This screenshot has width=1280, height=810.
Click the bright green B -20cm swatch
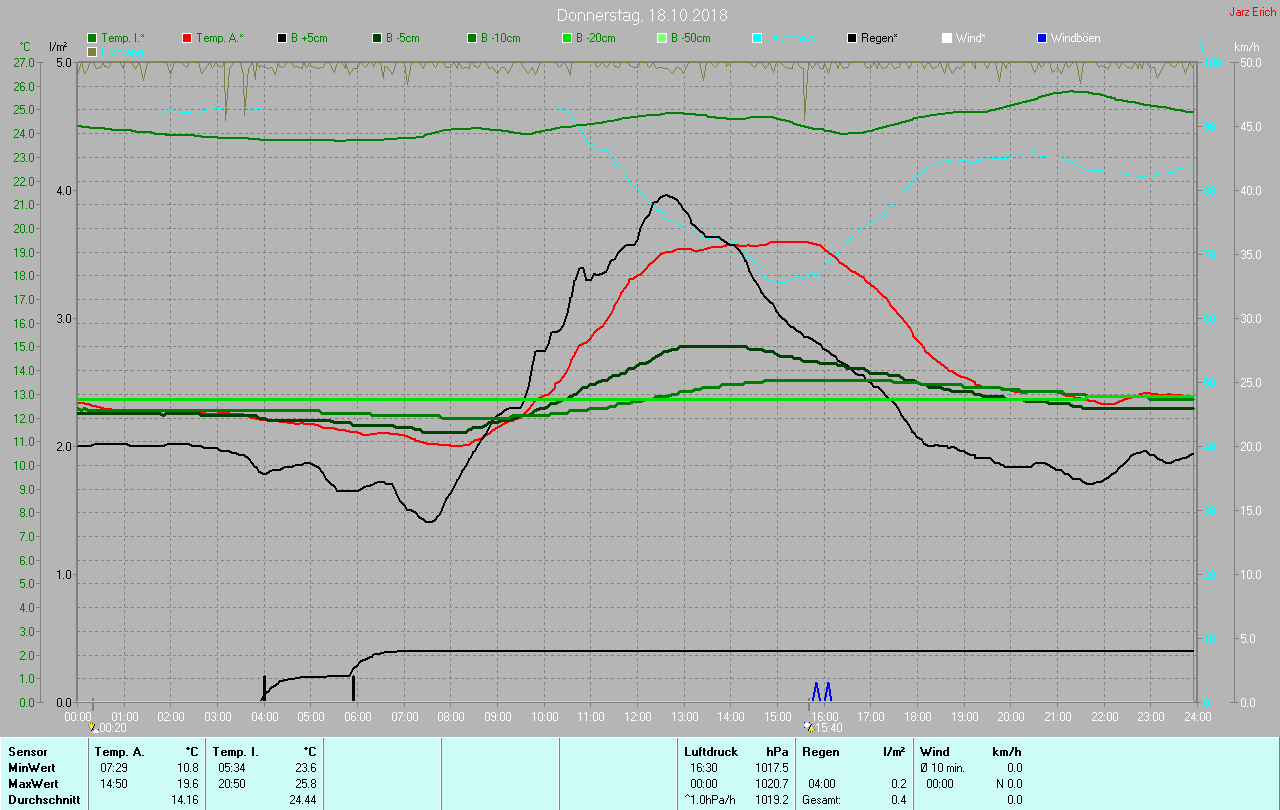click(567, 38)
